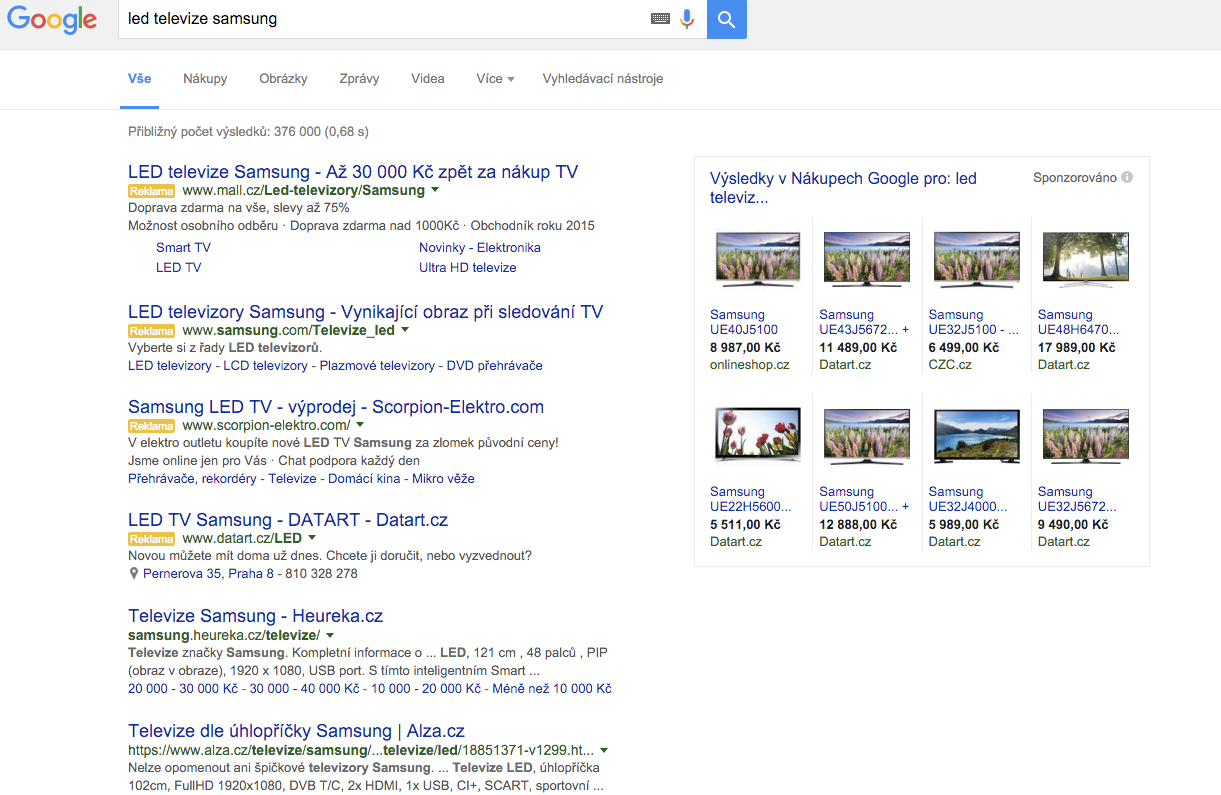Screen dimensions: 1221x795
Task: Open the Výsledky v Nákupech Google link
Action: pos(843,188)
